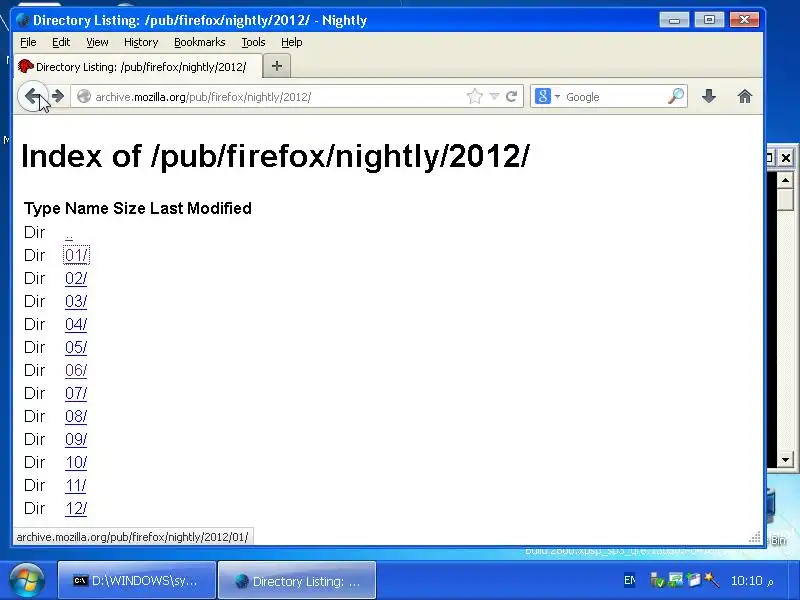Click Directory Listing taskbar button
Screen dimensions: 800x600
(x=297, y=581)
